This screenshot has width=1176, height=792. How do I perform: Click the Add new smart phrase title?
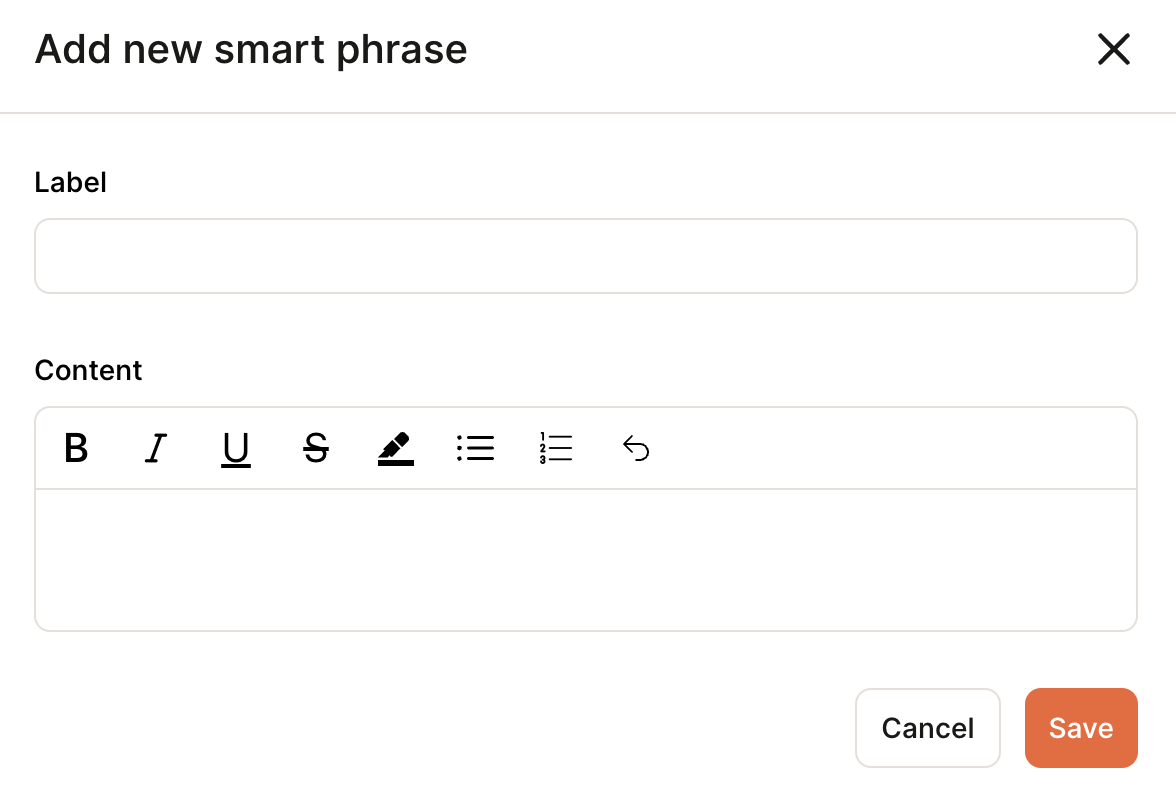(x=251, y=50)
